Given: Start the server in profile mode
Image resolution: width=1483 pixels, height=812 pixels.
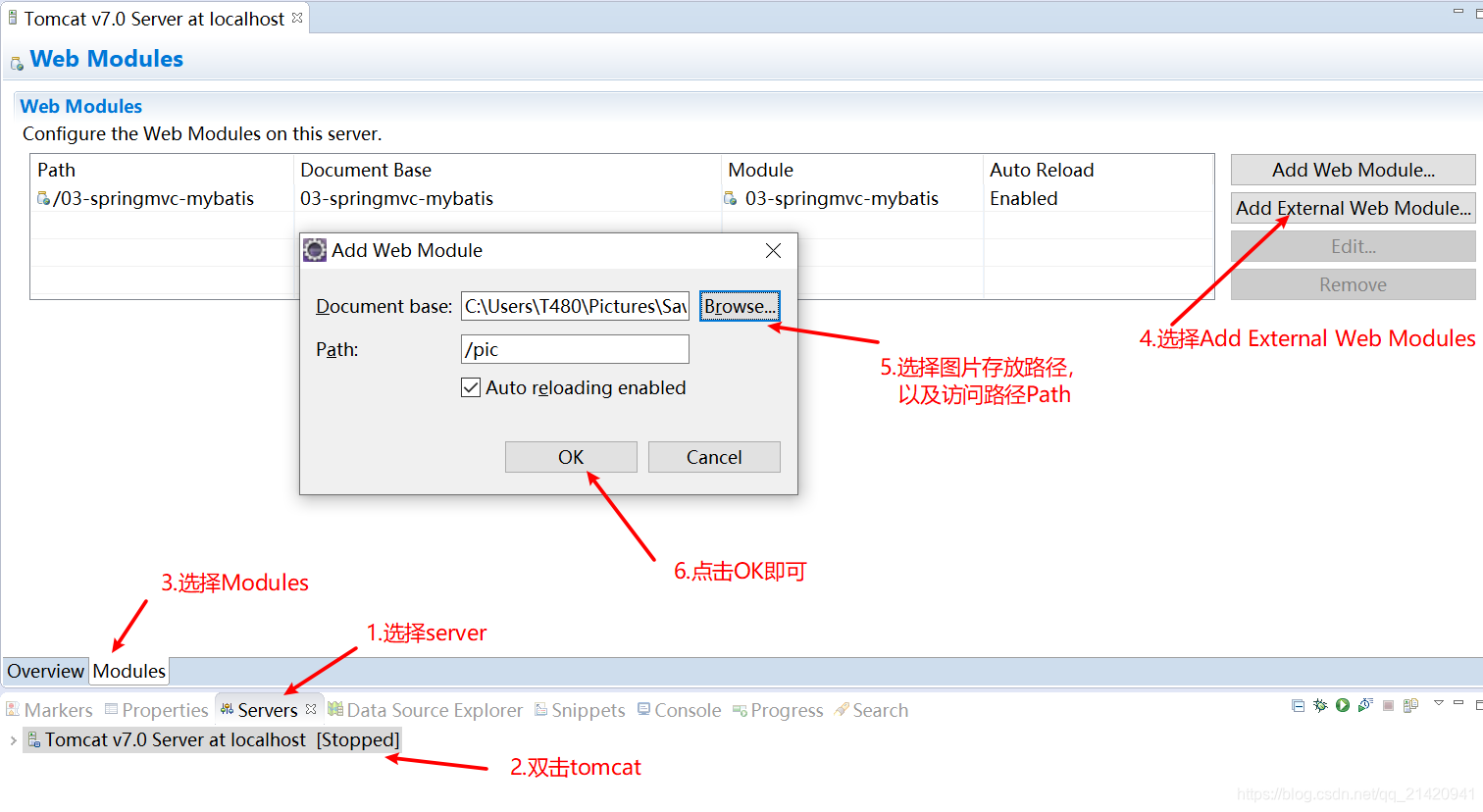Looking at the screenshot, I should pyautogui.click(x=1365, y=705).
